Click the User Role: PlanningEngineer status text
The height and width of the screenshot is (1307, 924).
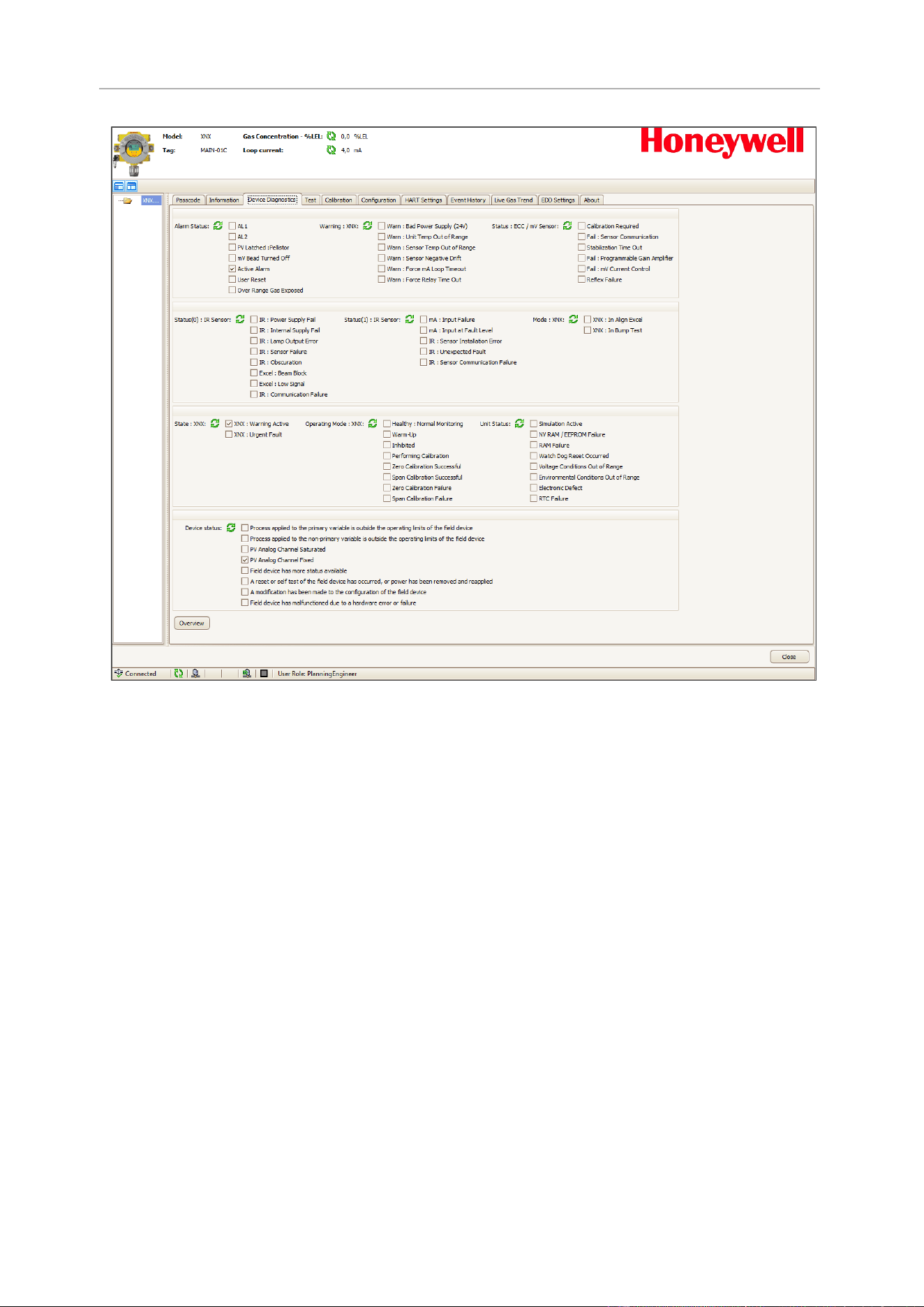coord(318,674)
